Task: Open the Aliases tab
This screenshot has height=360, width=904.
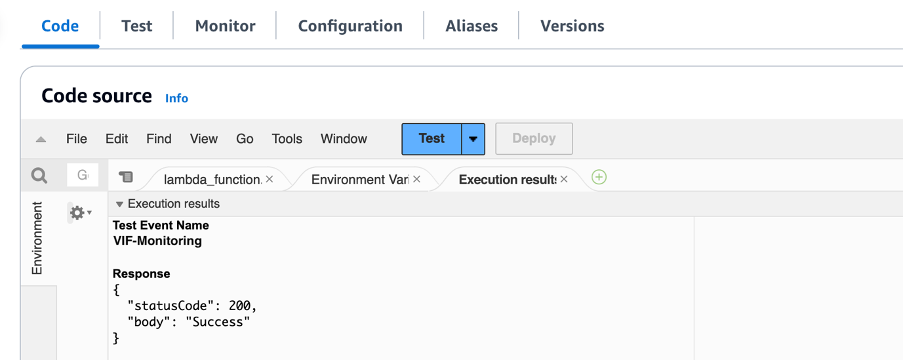Action: click(x=471, y=26)
